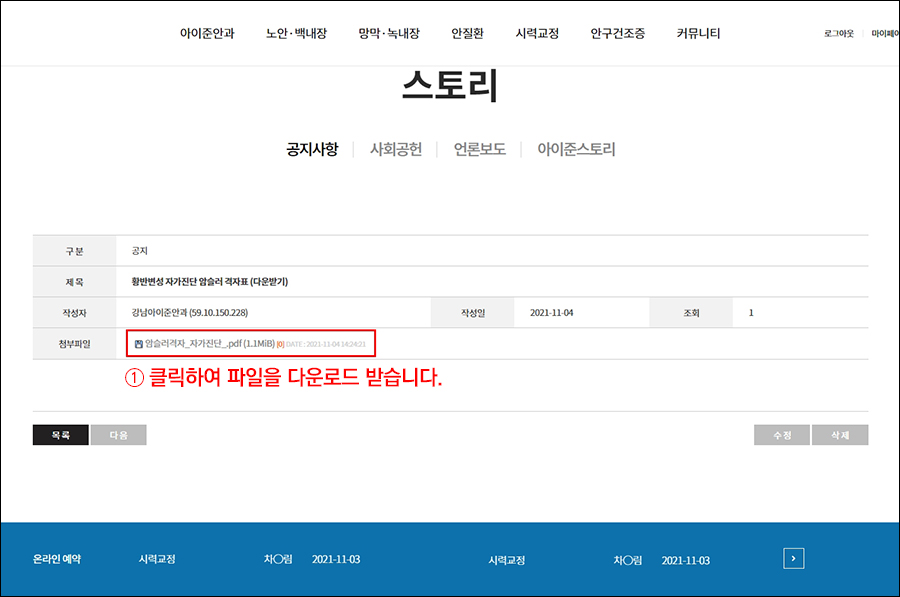Image resolution: width=900 pixels, height=597 pixels.
Task: Open the 언론보도 tab
Action: pos(479,149)
